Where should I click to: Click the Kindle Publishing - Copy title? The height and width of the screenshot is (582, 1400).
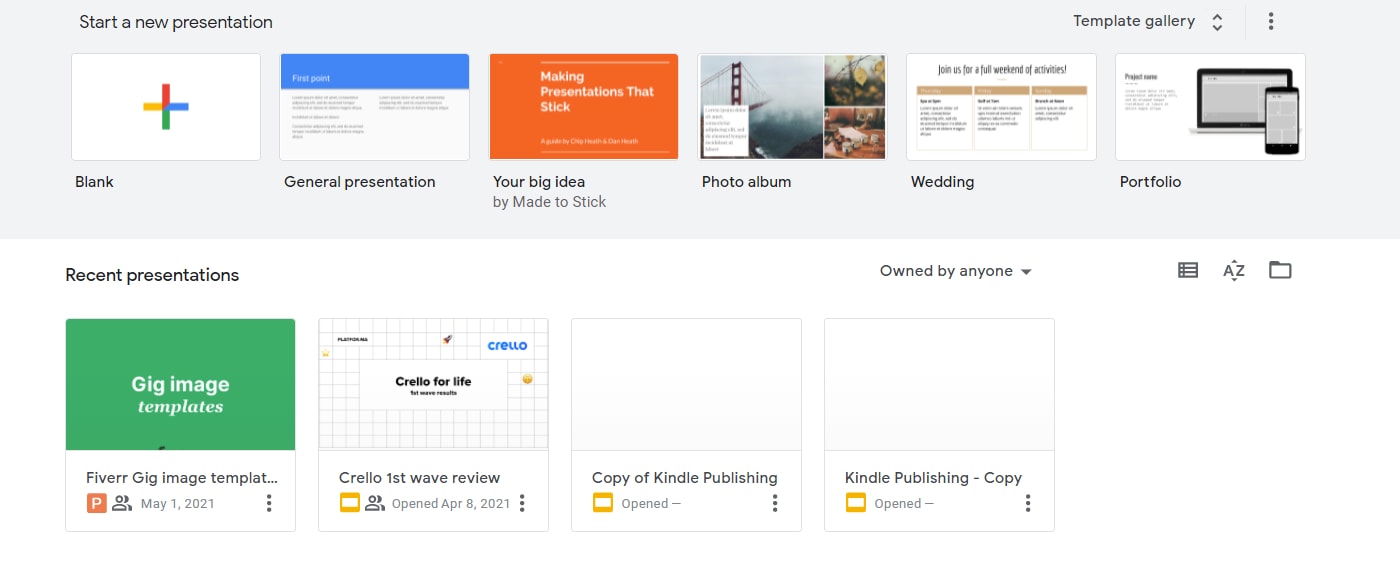[933, 478]
